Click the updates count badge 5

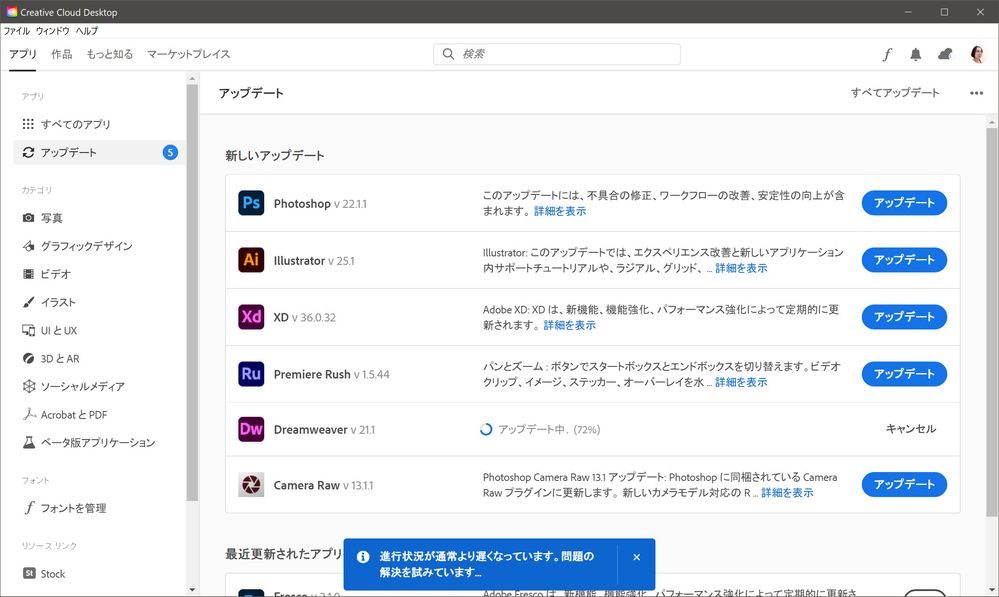point(170,152)
